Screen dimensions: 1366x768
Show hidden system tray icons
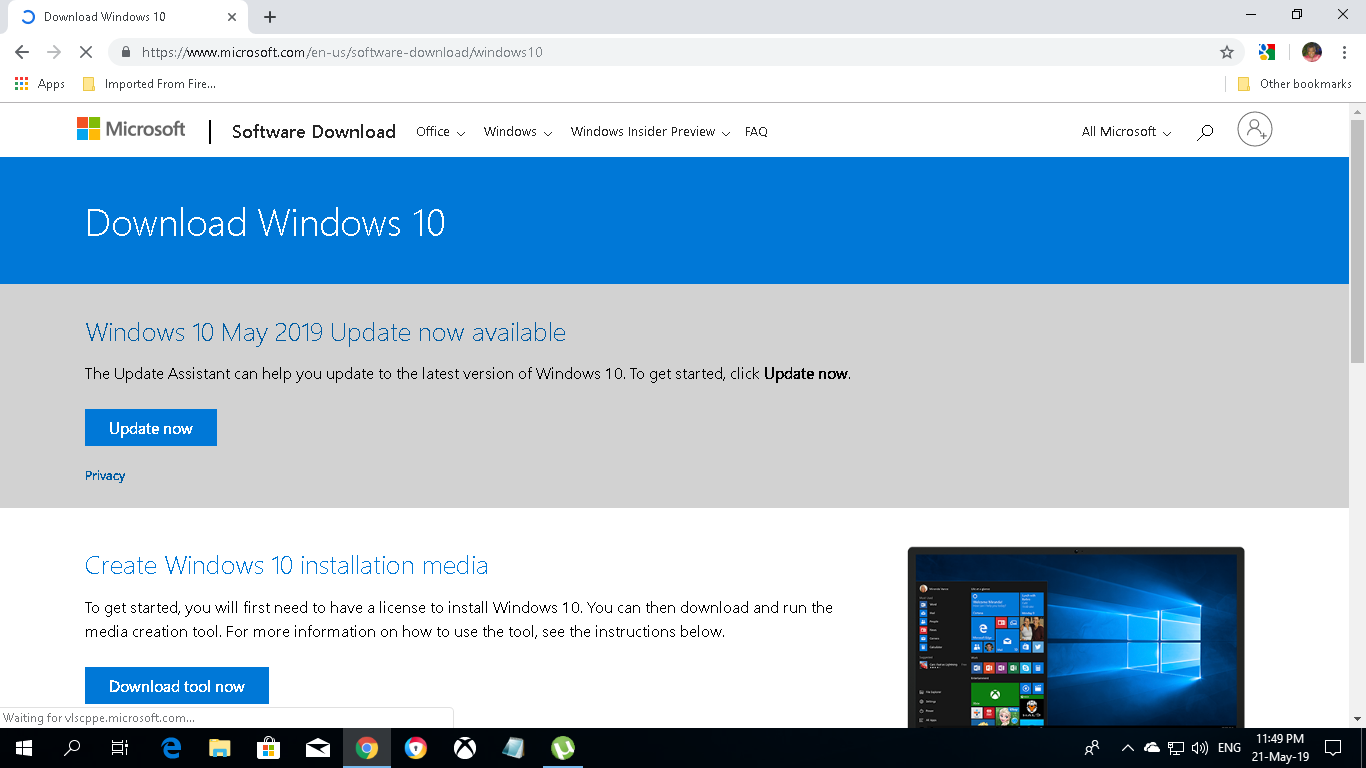tap(1128, 748)
